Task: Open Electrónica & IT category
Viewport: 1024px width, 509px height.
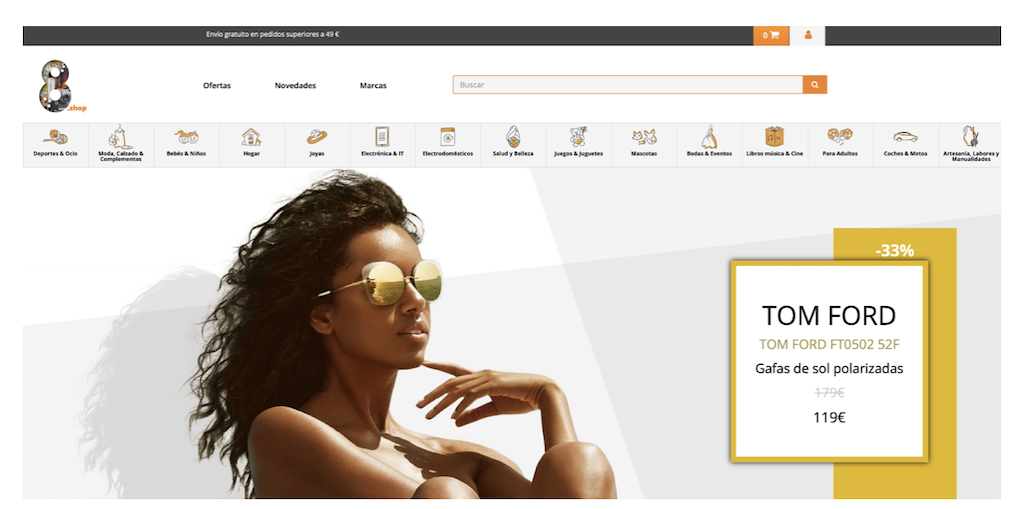Action: [x=382, y=144]
